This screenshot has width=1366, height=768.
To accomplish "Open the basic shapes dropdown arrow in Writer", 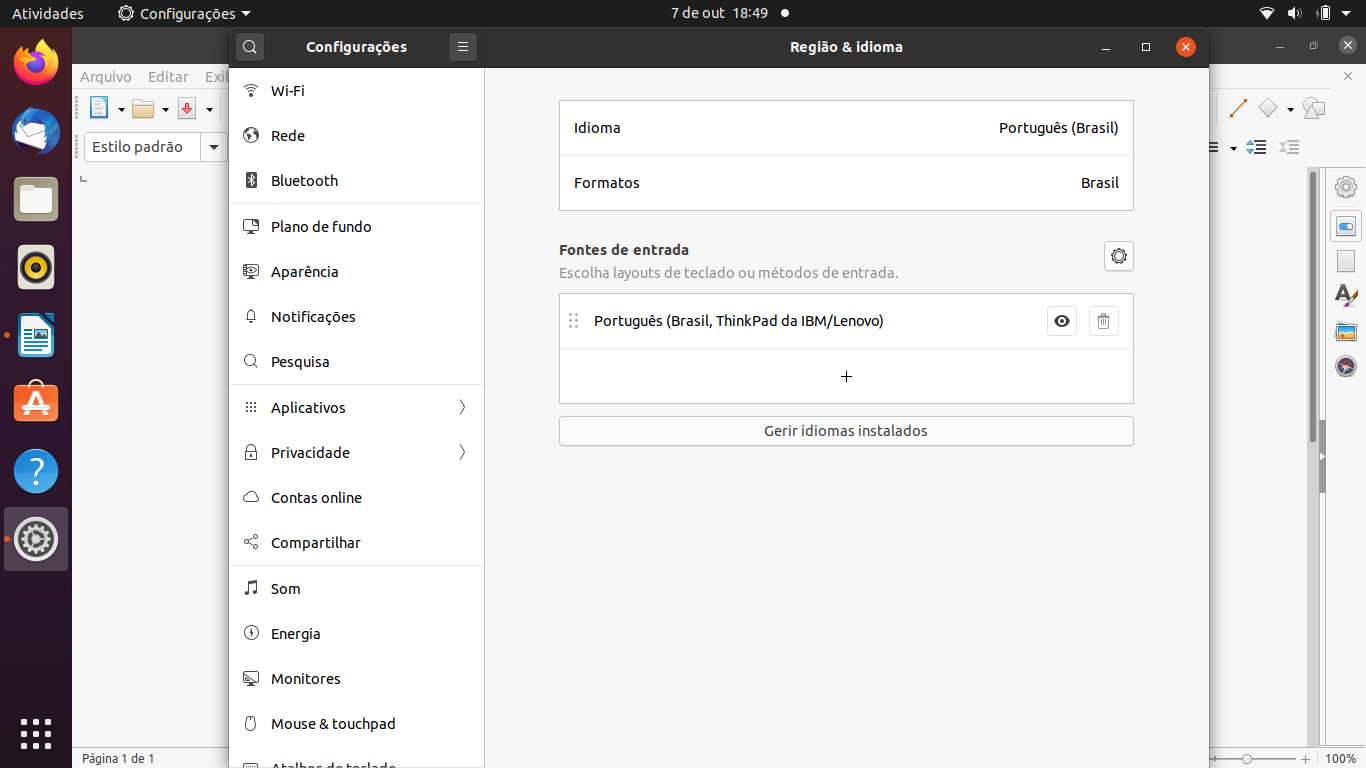I will 1290,109.
